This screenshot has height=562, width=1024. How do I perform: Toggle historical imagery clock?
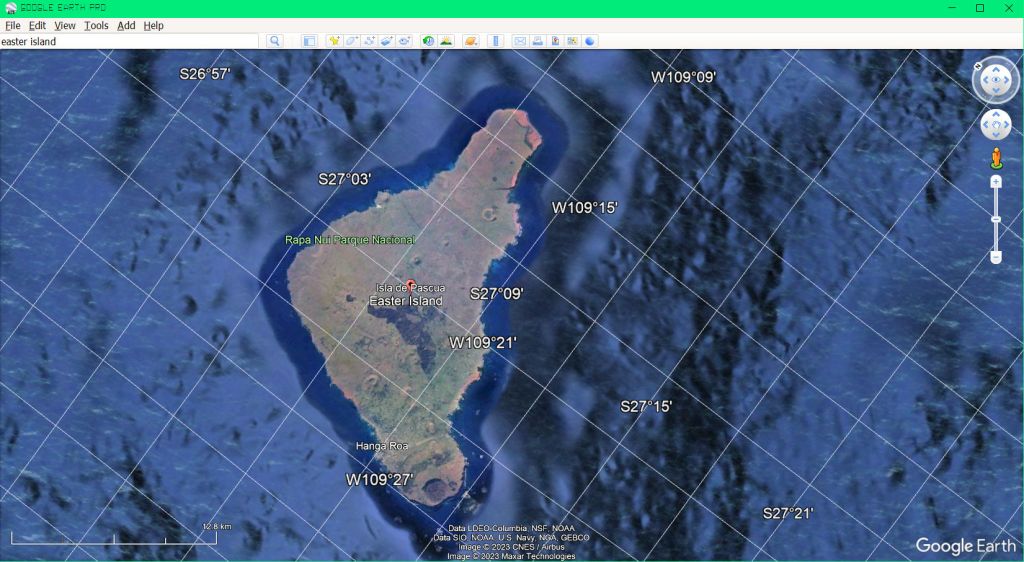coord(428,41)
